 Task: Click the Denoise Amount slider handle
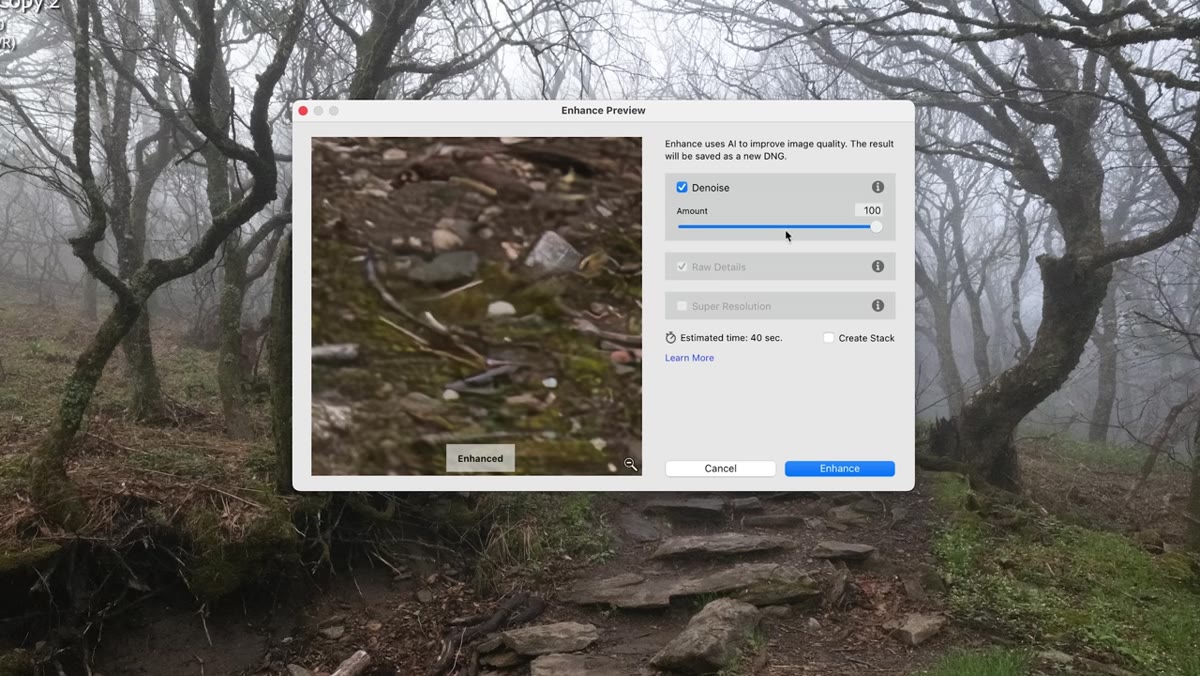tap(876, 227)
